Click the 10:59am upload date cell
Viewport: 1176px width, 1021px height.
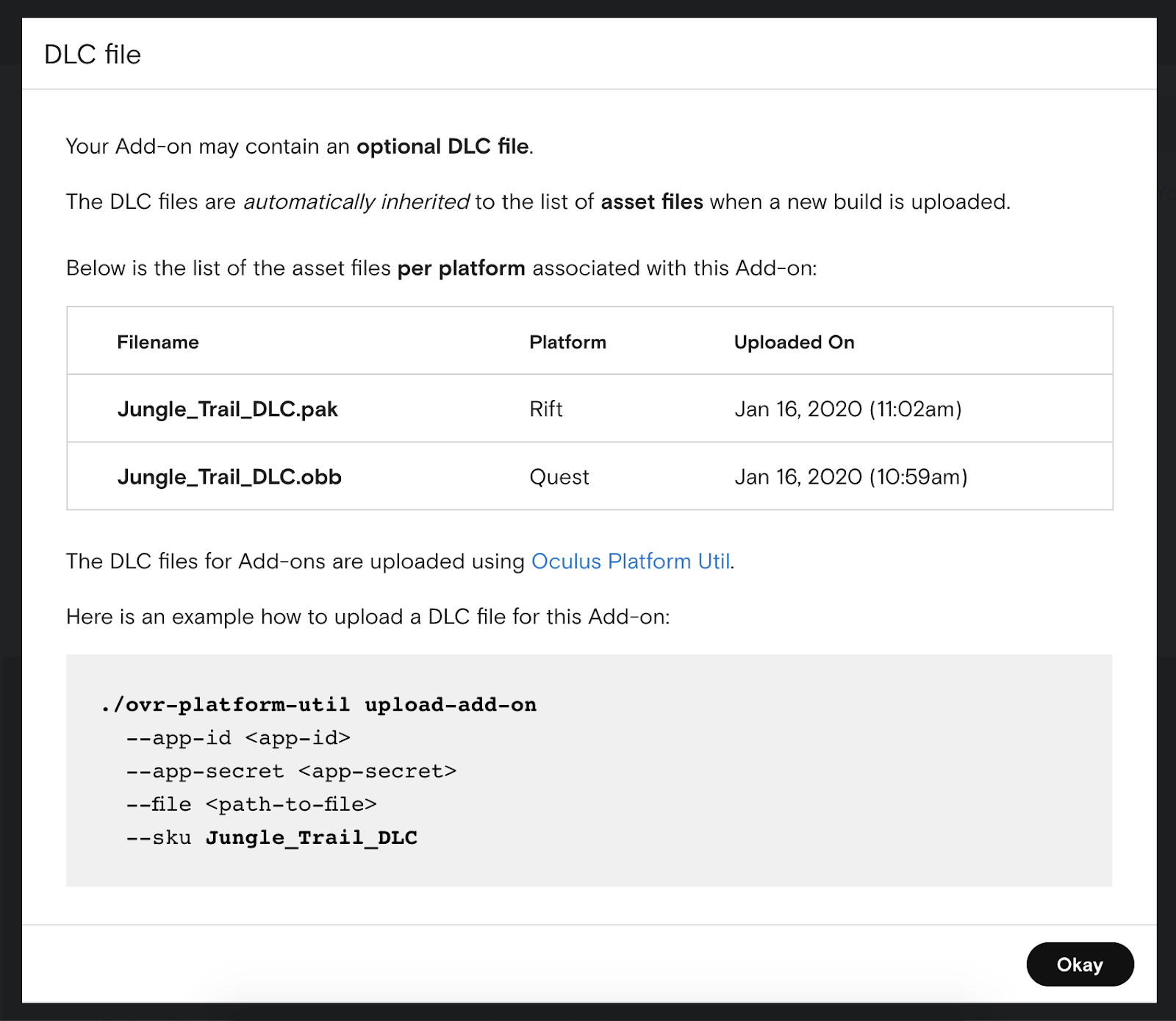click(850, 477)
